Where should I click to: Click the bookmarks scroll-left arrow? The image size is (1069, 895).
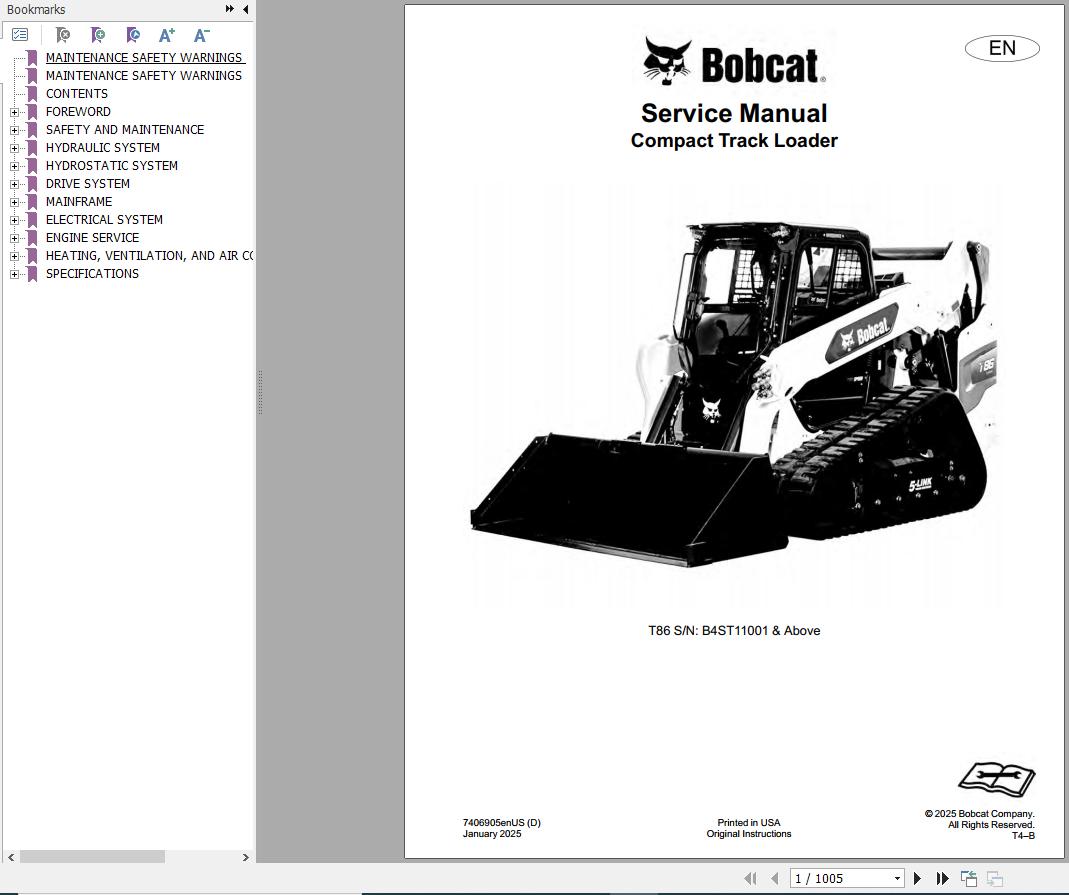pos(11,858)
